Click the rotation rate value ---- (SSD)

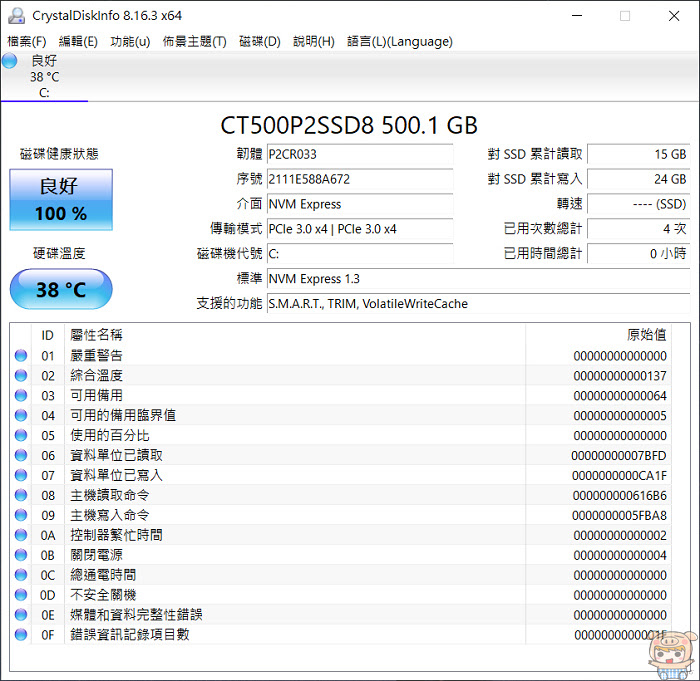(639, 205)
